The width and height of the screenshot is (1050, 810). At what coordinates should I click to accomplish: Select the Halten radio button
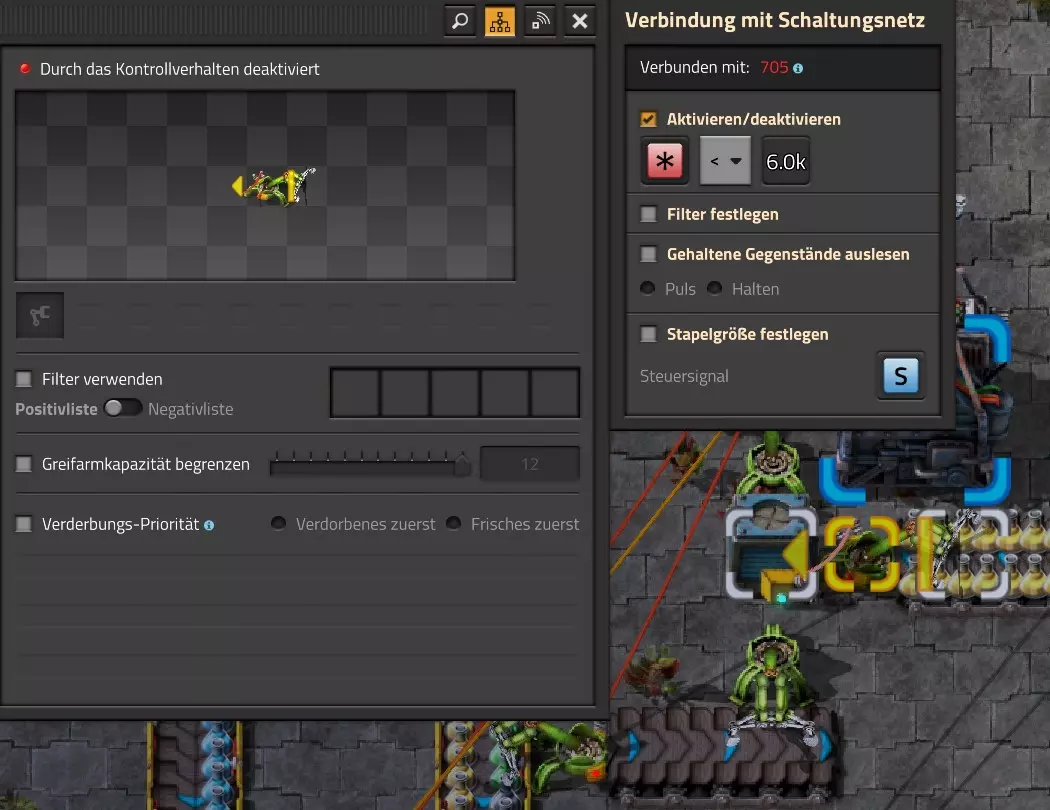(x=715, y=289)
